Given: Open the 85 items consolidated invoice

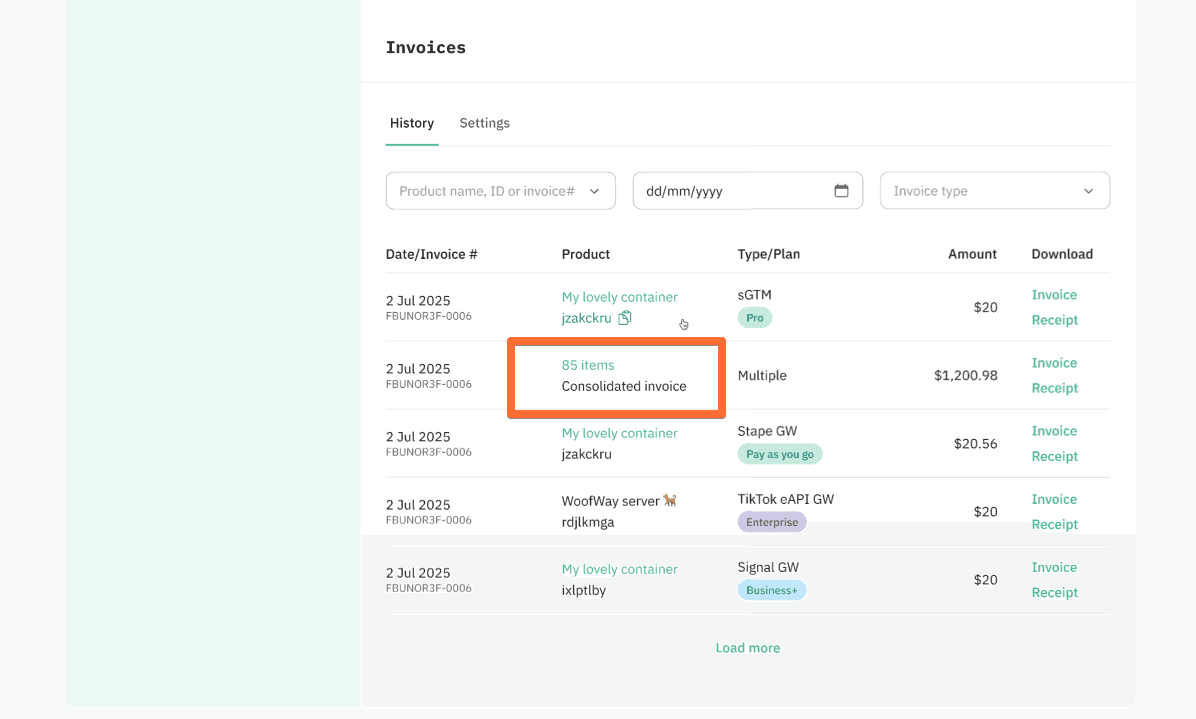Looking at the screenshot, I should coord(587,365).
